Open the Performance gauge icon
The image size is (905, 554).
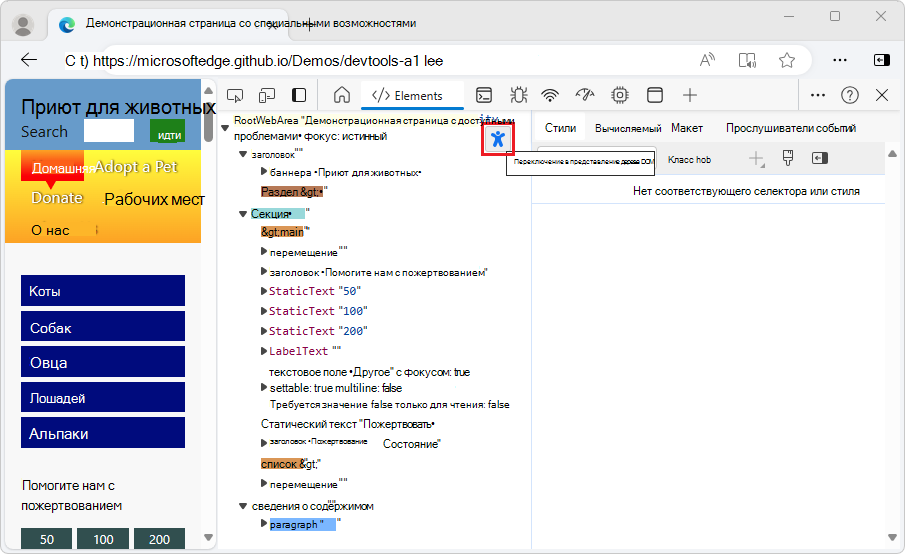coord(585,95)
